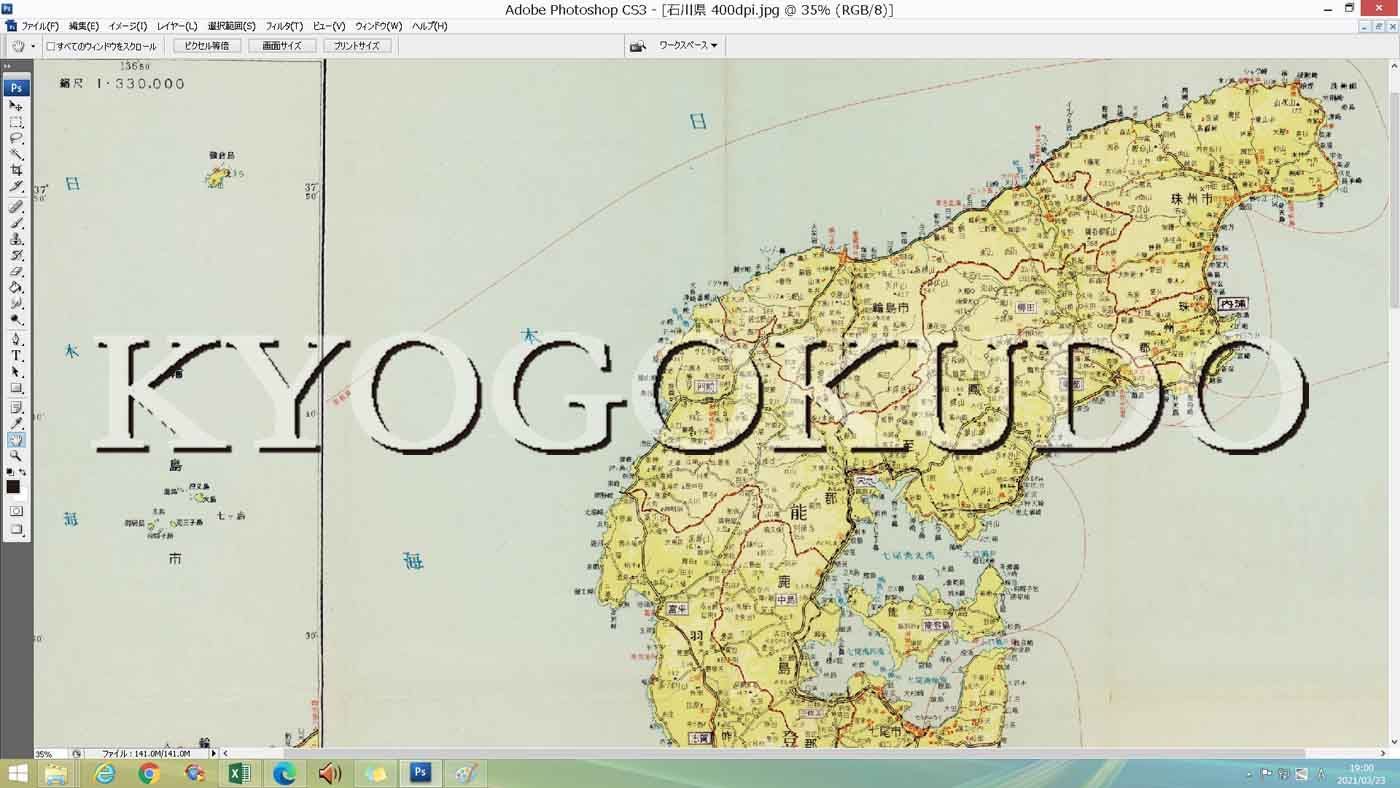This screenshot has height=788, width=1400.
Task: Open the 選択範囲(S) menu
Action: 232,26
